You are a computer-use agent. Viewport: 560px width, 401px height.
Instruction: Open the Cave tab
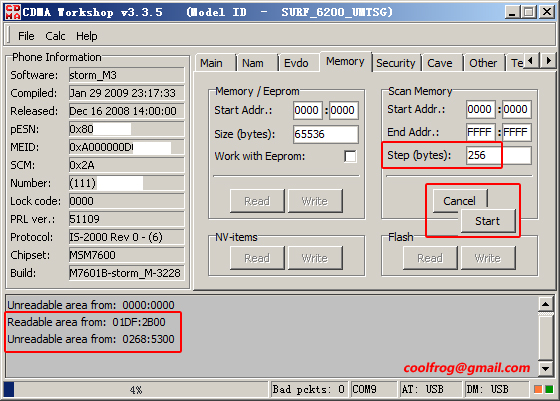coord(442,63)
